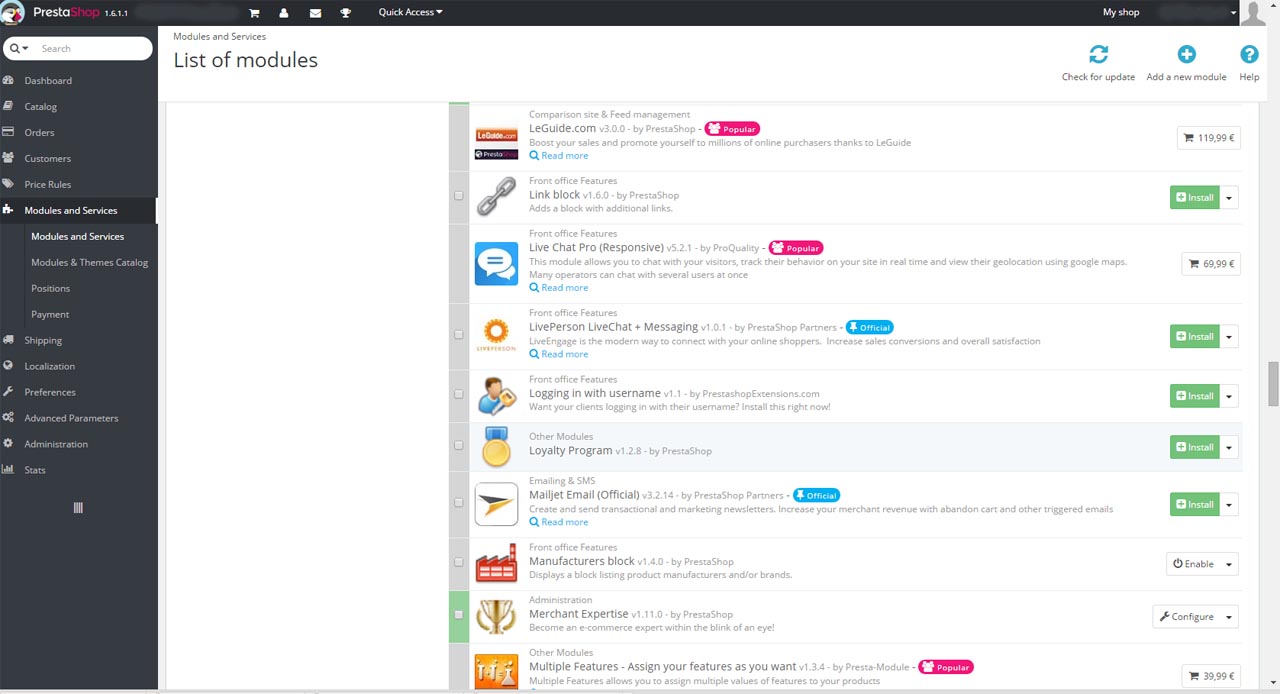Install the Loyalty Program module

tap(1195, 447)
